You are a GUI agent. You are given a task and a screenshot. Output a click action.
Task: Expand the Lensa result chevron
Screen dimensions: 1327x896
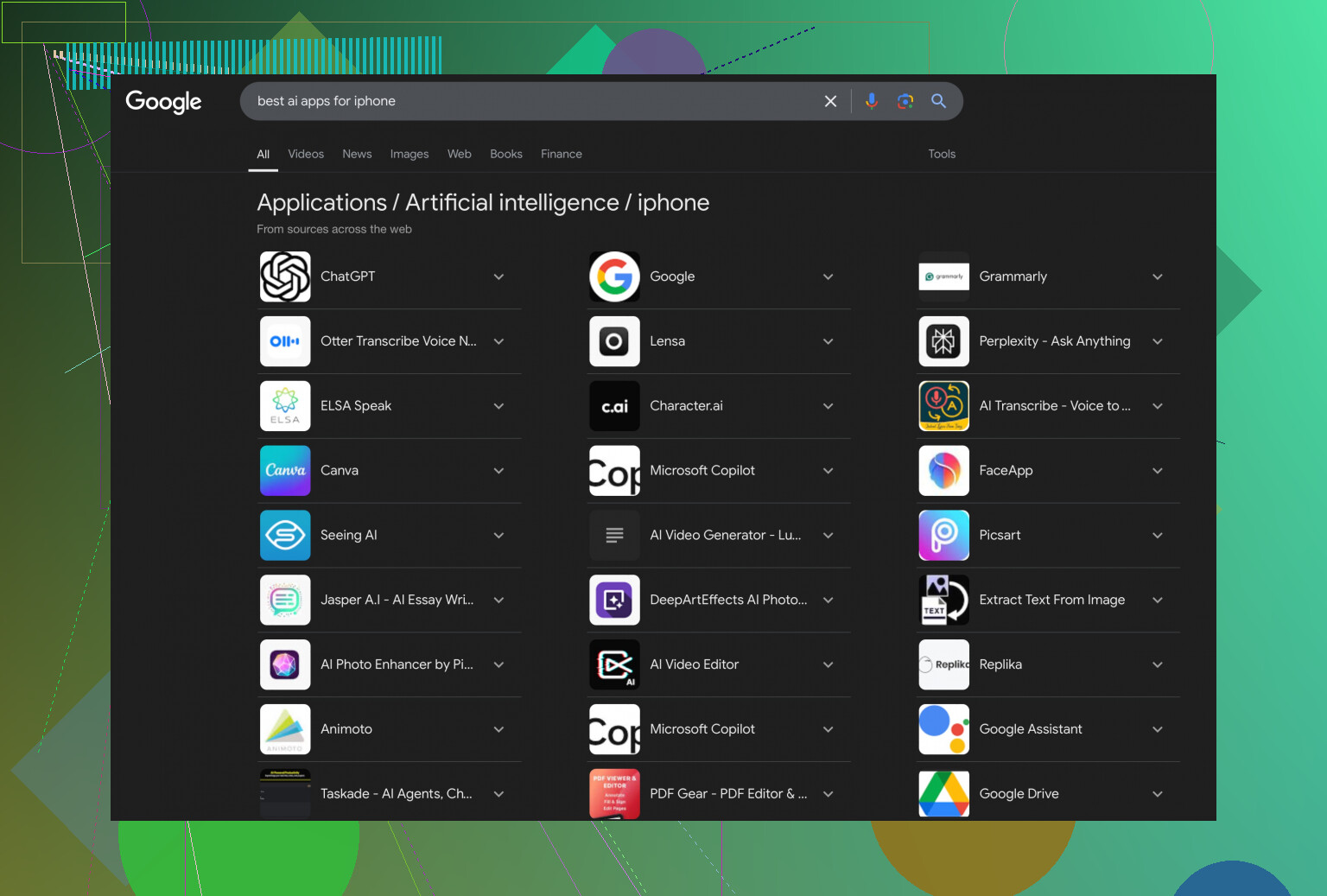click(828, 341)
